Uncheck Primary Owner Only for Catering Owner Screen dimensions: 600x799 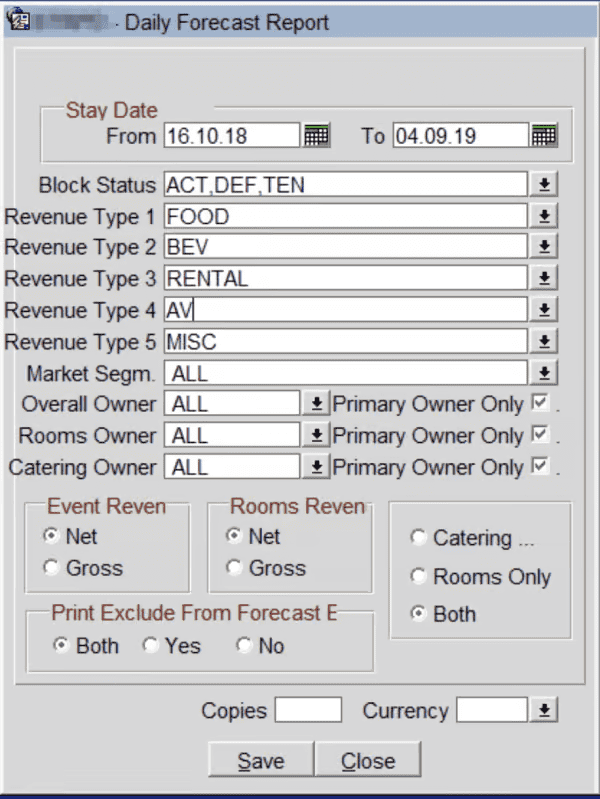pos(541,467)
